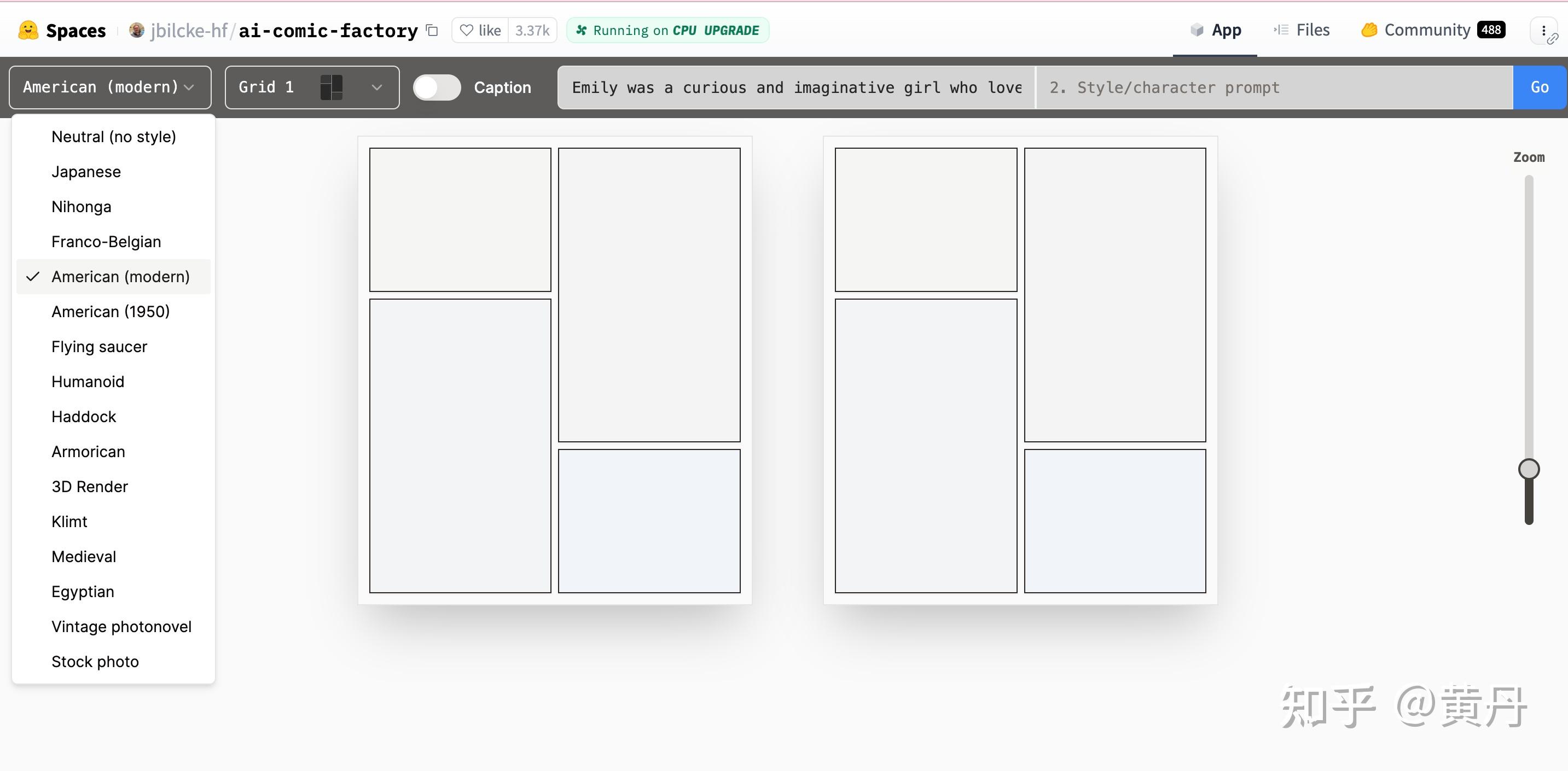Focus the Style/character prompt input
Viewport: 1568px width, 771px height.
pos(1274,87)
